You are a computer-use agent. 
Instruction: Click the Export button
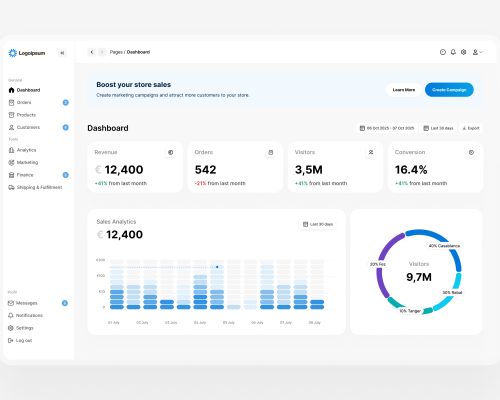[471, 128]
